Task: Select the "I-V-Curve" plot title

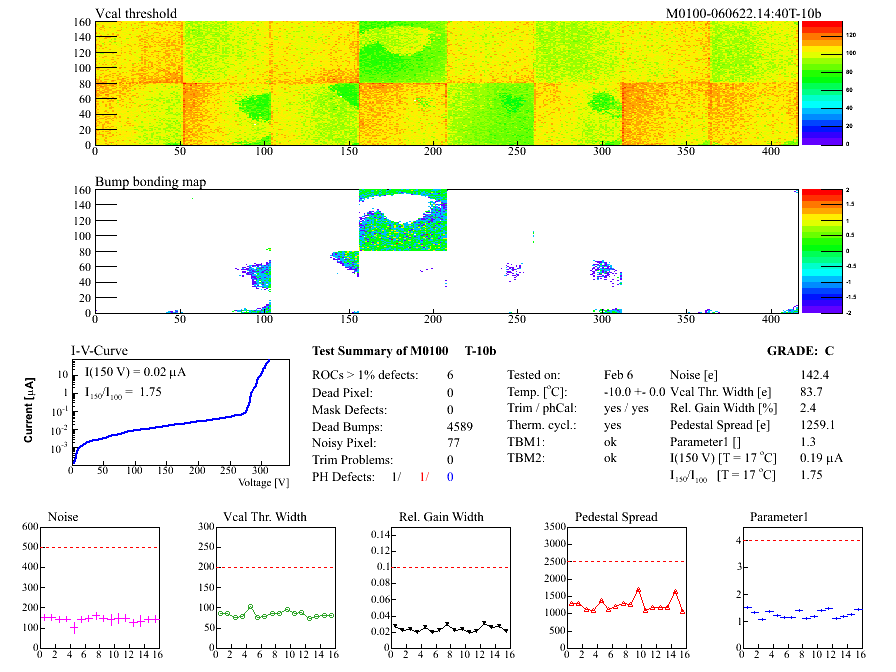Action: [x=99, y=350]
